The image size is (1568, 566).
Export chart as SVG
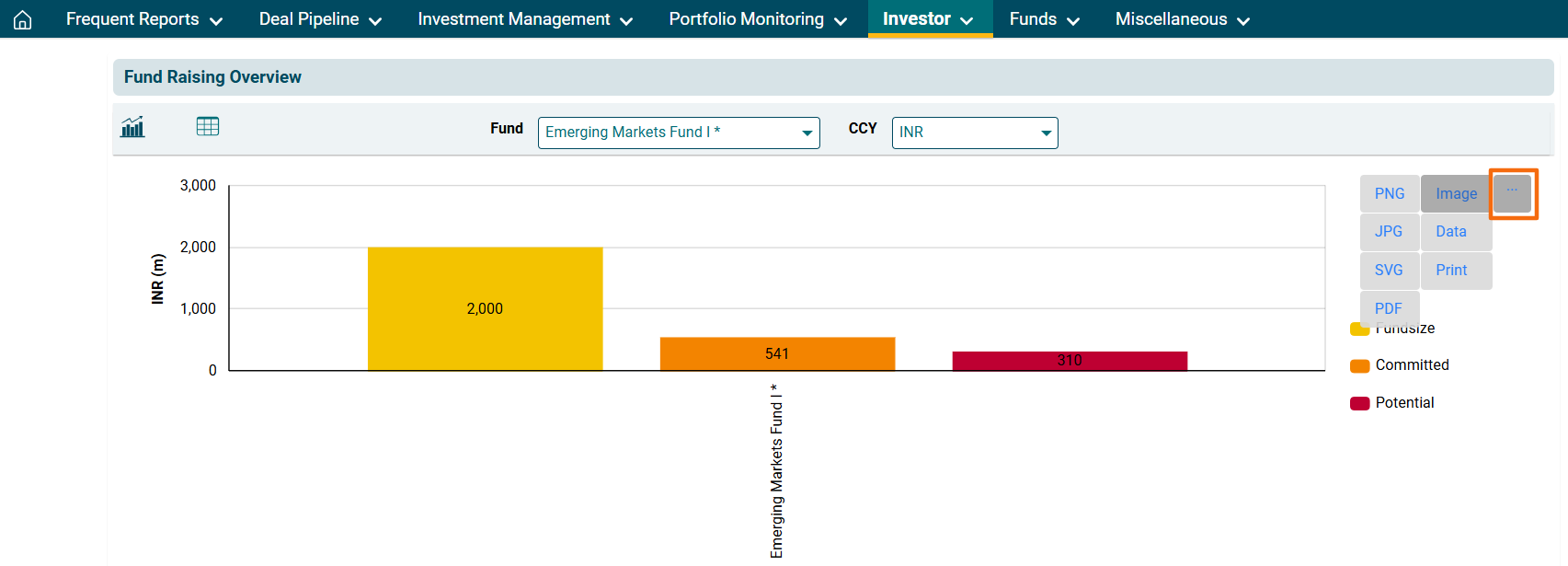[x=1389, y=271]
